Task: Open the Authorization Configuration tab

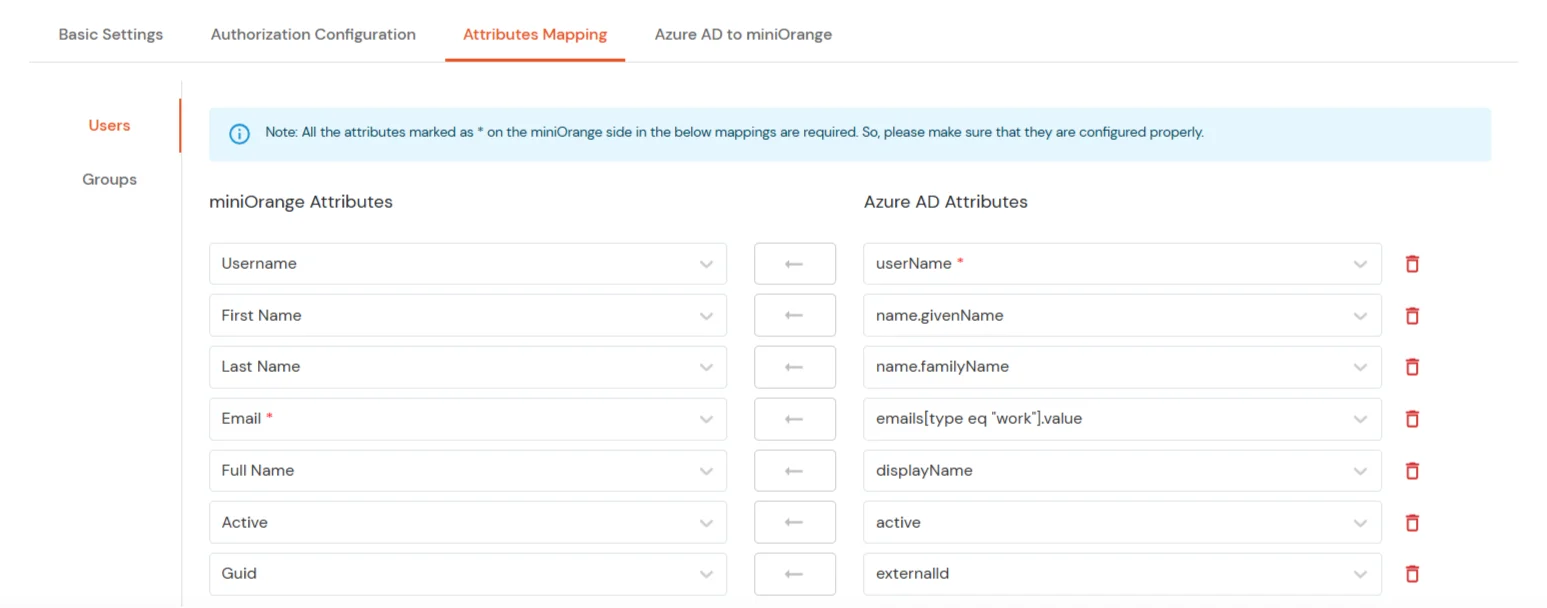Action: (313, 34)
